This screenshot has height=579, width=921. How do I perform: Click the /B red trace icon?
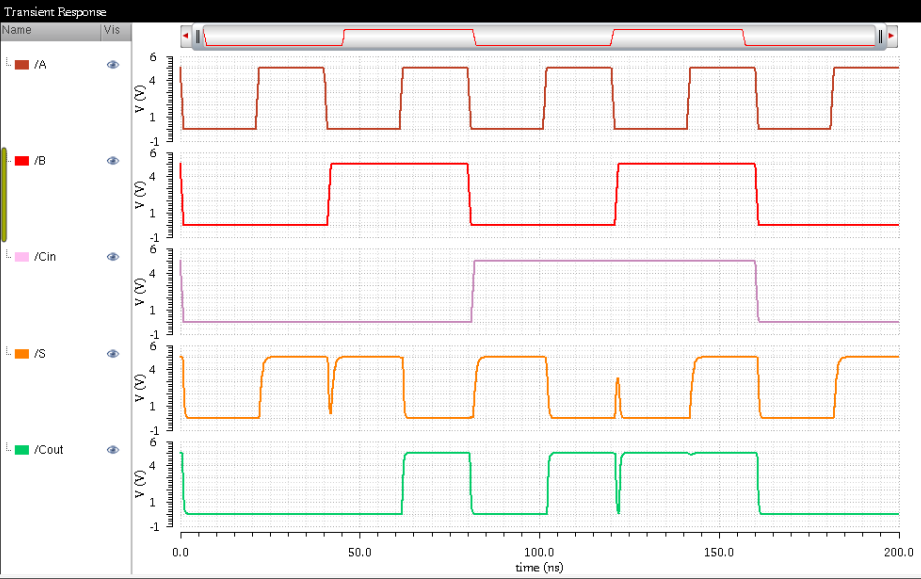(22, 160)
